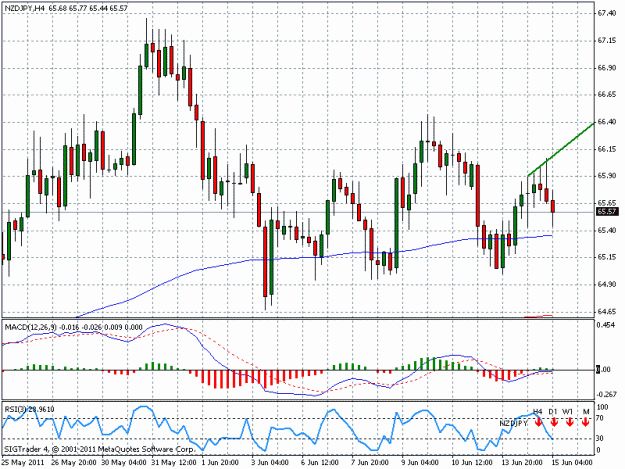The image size is (625, 469).
Task: Click the 65.15 price axis label
Action: (607, 257)
